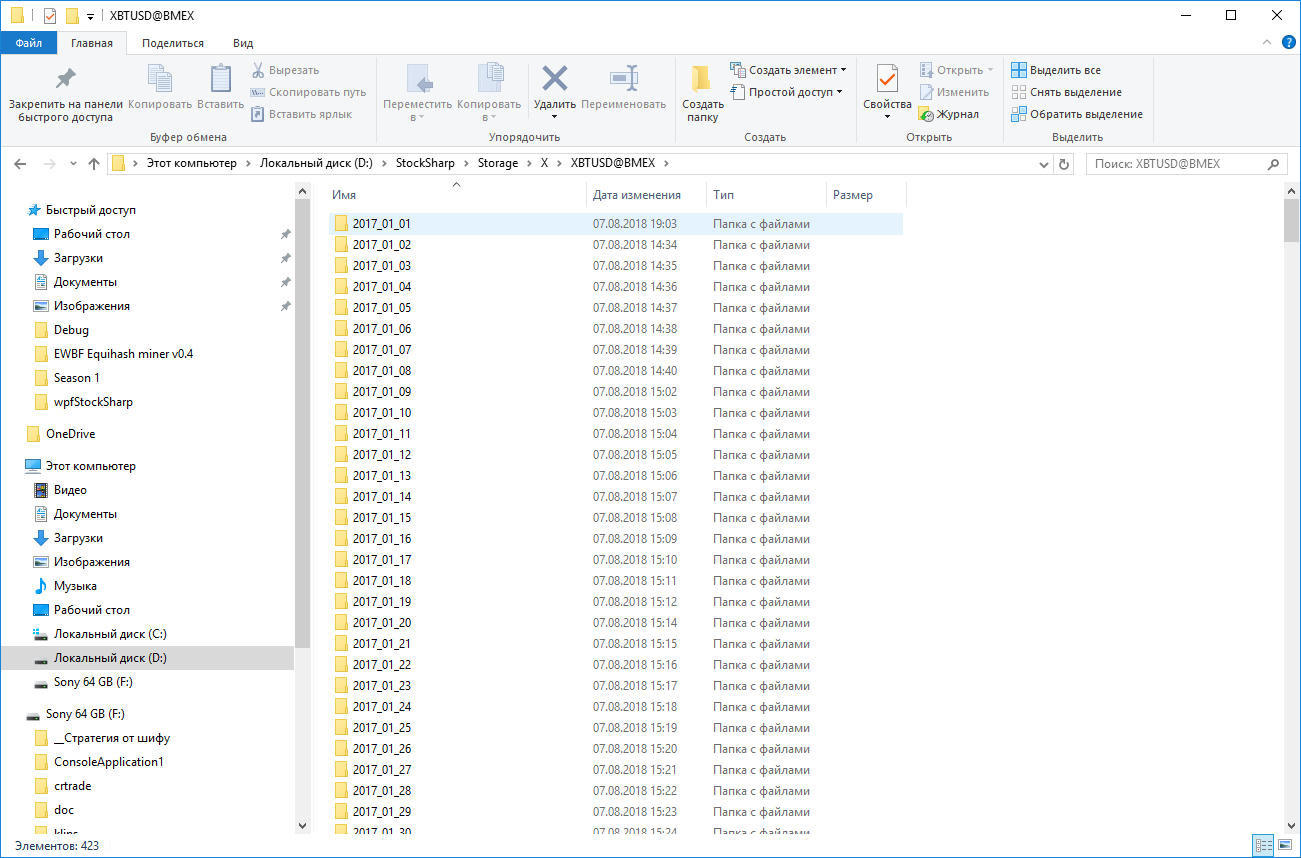The image size is (1301, 858).
Task: Open the Easy access (Простой доступ) dropdown
Action: tap(839, 92)
